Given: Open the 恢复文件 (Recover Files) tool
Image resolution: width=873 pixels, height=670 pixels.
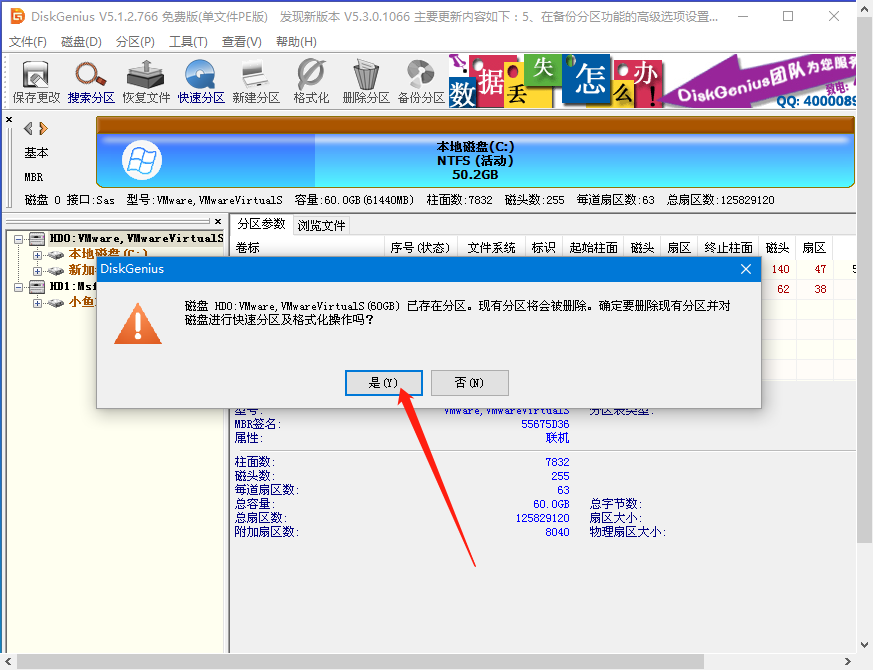Looking at the screenshot, I should coord(146,82).
